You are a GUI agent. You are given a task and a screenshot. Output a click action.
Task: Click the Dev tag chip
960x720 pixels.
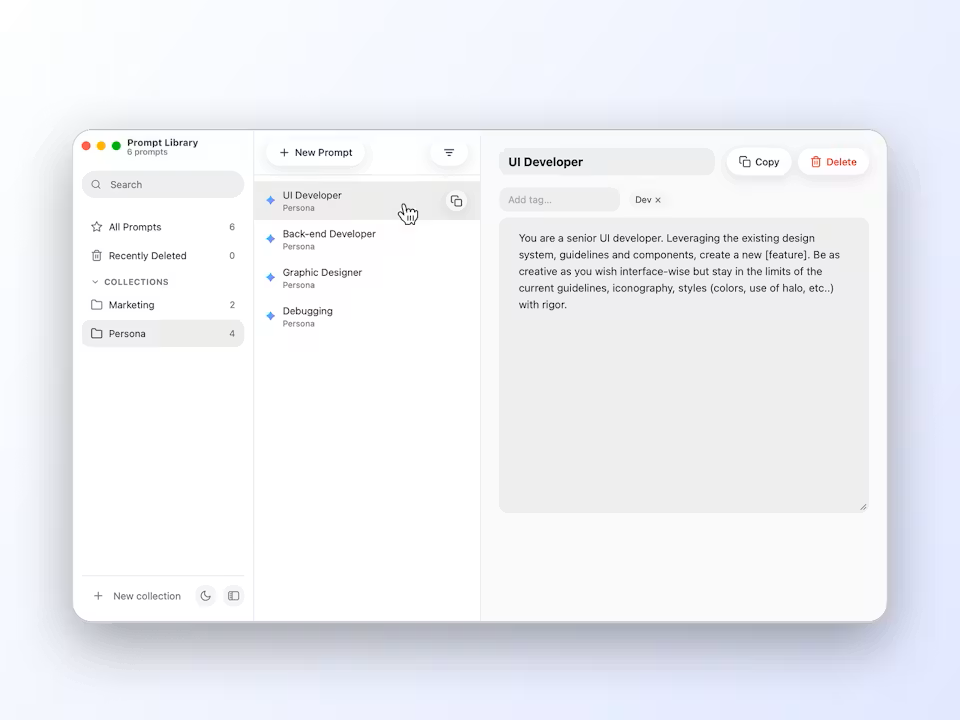[647, 200]
